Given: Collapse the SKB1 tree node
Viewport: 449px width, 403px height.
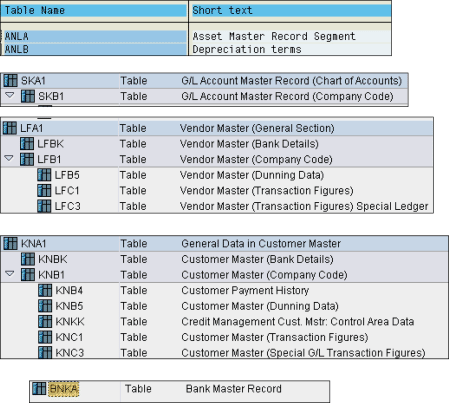Looking at the screenshot, I should [x=10, y=96].
